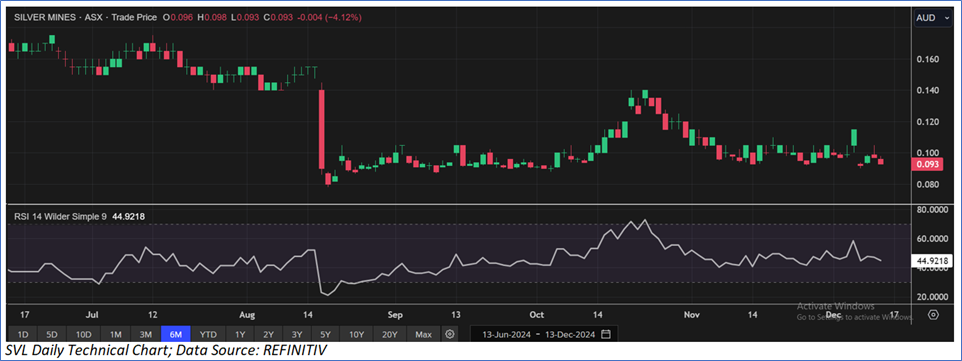Viewport: 962px width, 361px height.
Task: Select the 10Y time range
Action: [356, 335]
